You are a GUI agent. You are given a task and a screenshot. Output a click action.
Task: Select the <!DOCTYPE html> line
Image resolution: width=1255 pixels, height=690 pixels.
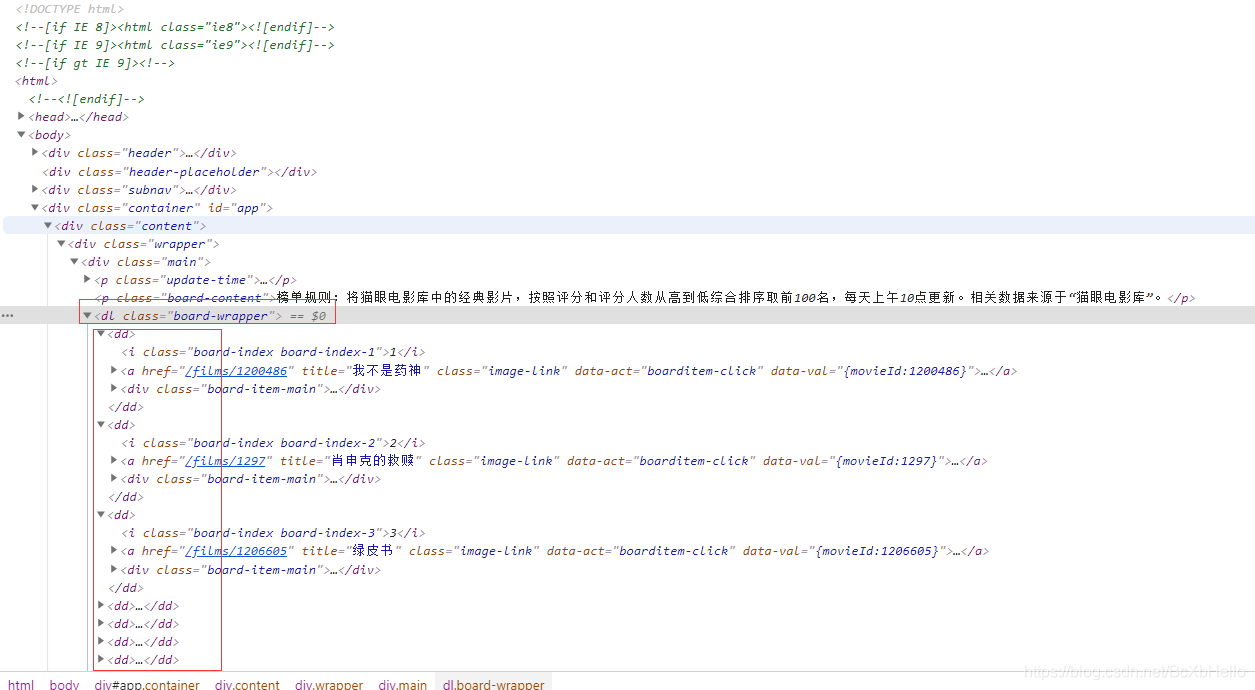(70, 9)
